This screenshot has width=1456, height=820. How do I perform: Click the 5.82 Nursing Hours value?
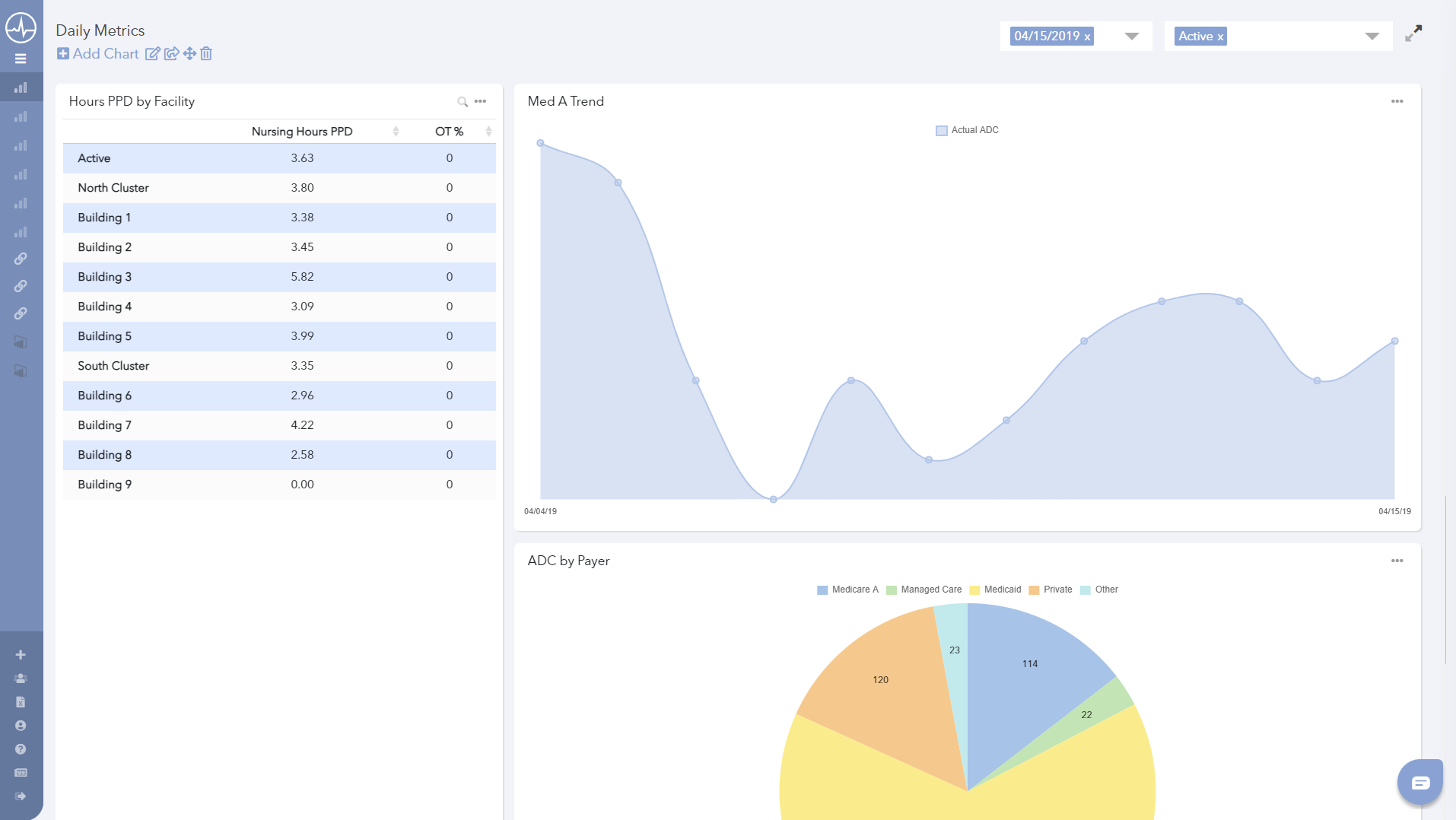[x=302, y=277]
